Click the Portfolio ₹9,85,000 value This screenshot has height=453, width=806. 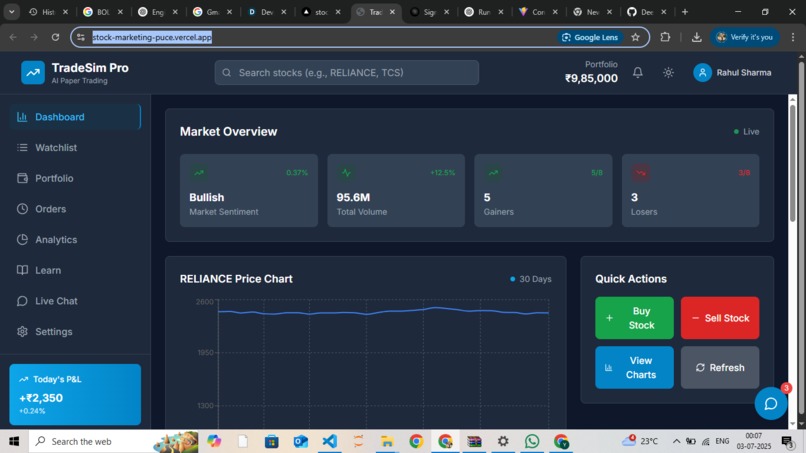(591, 78)
